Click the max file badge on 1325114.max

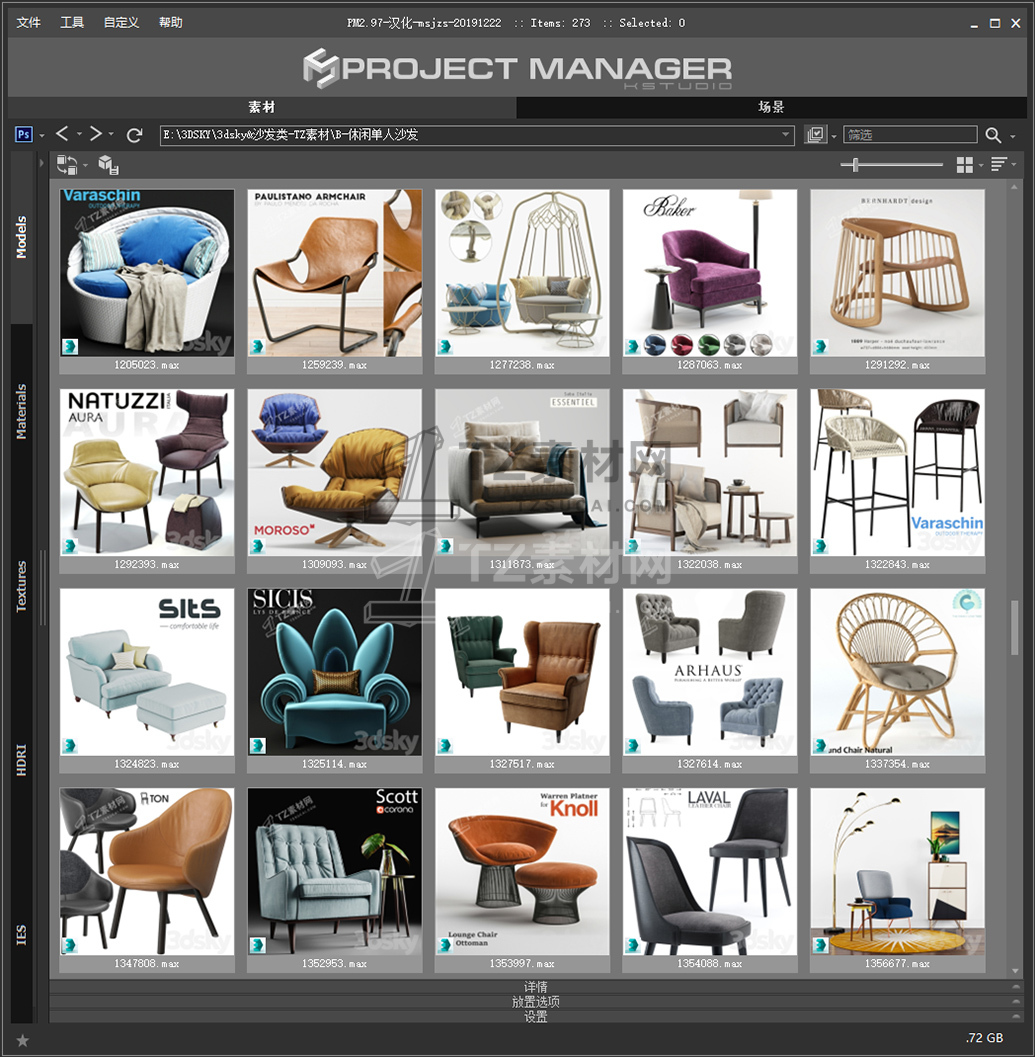(x=258, y=746)
